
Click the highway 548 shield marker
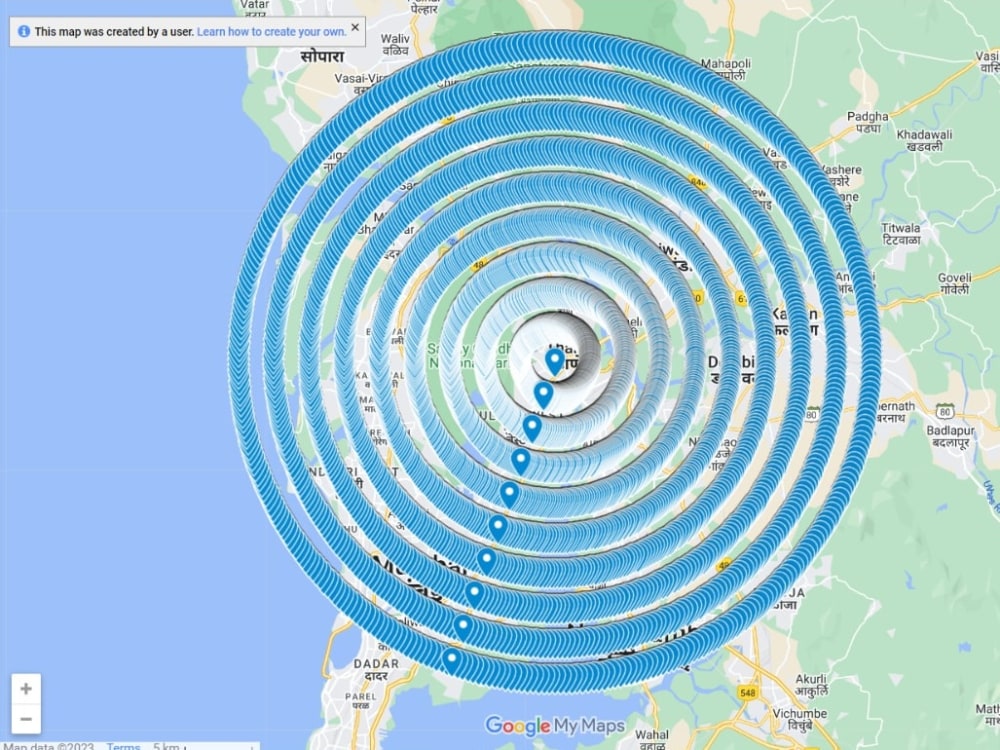pos(747,692)
